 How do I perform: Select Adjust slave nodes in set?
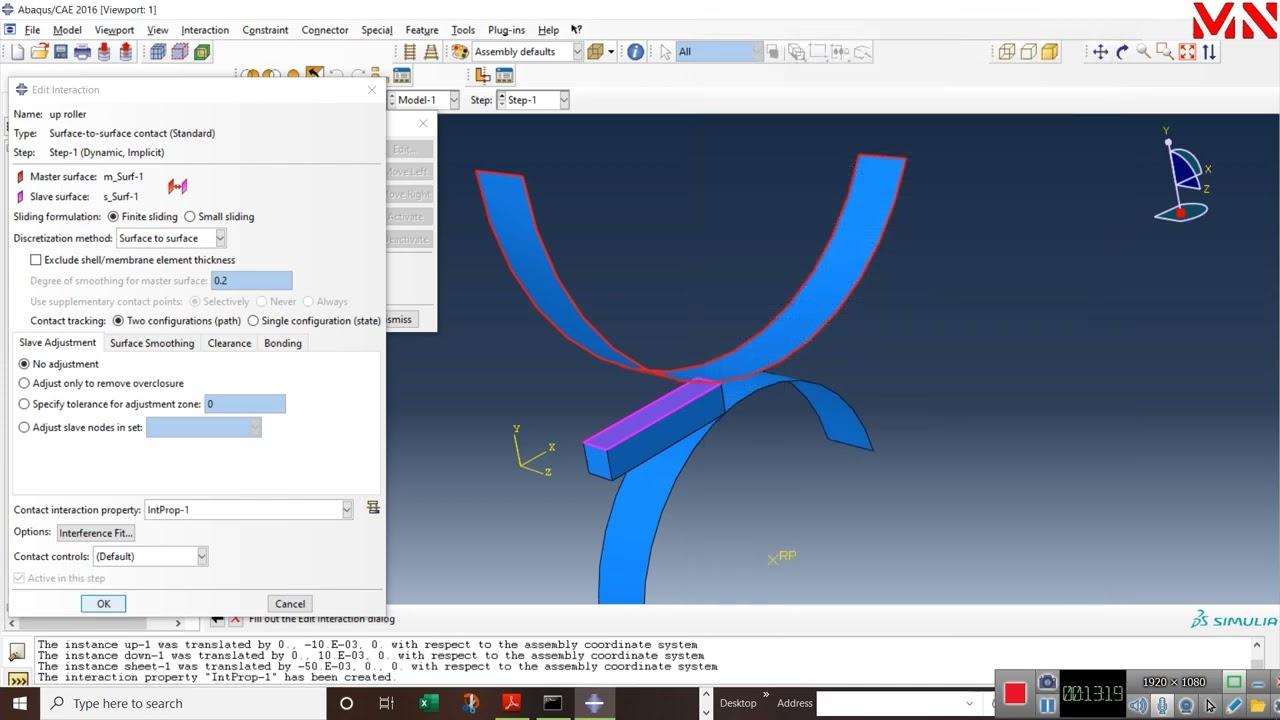25,427
